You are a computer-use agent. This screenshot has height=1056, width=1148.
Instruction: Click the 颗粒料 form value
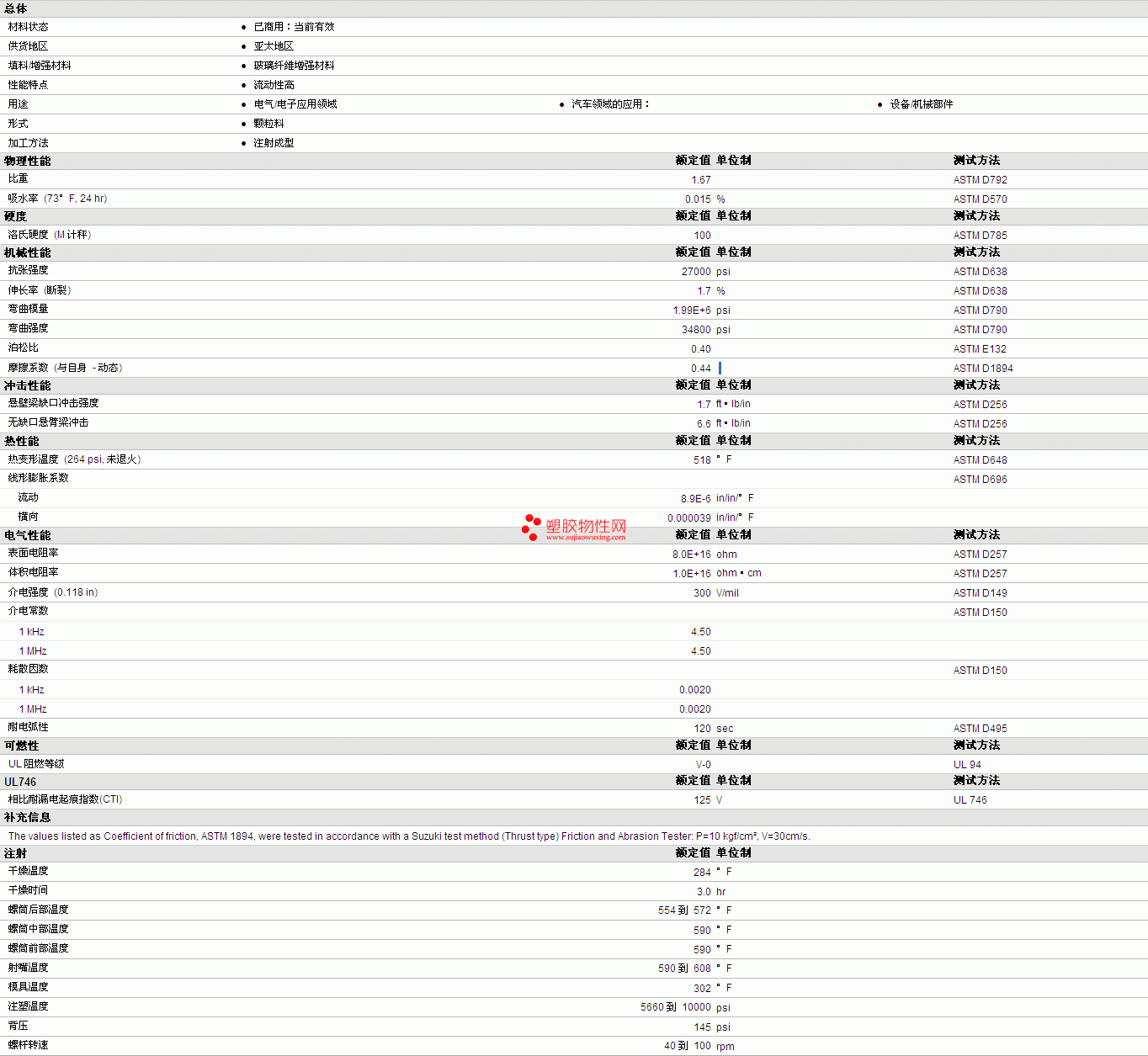click(x=268, y=124)
